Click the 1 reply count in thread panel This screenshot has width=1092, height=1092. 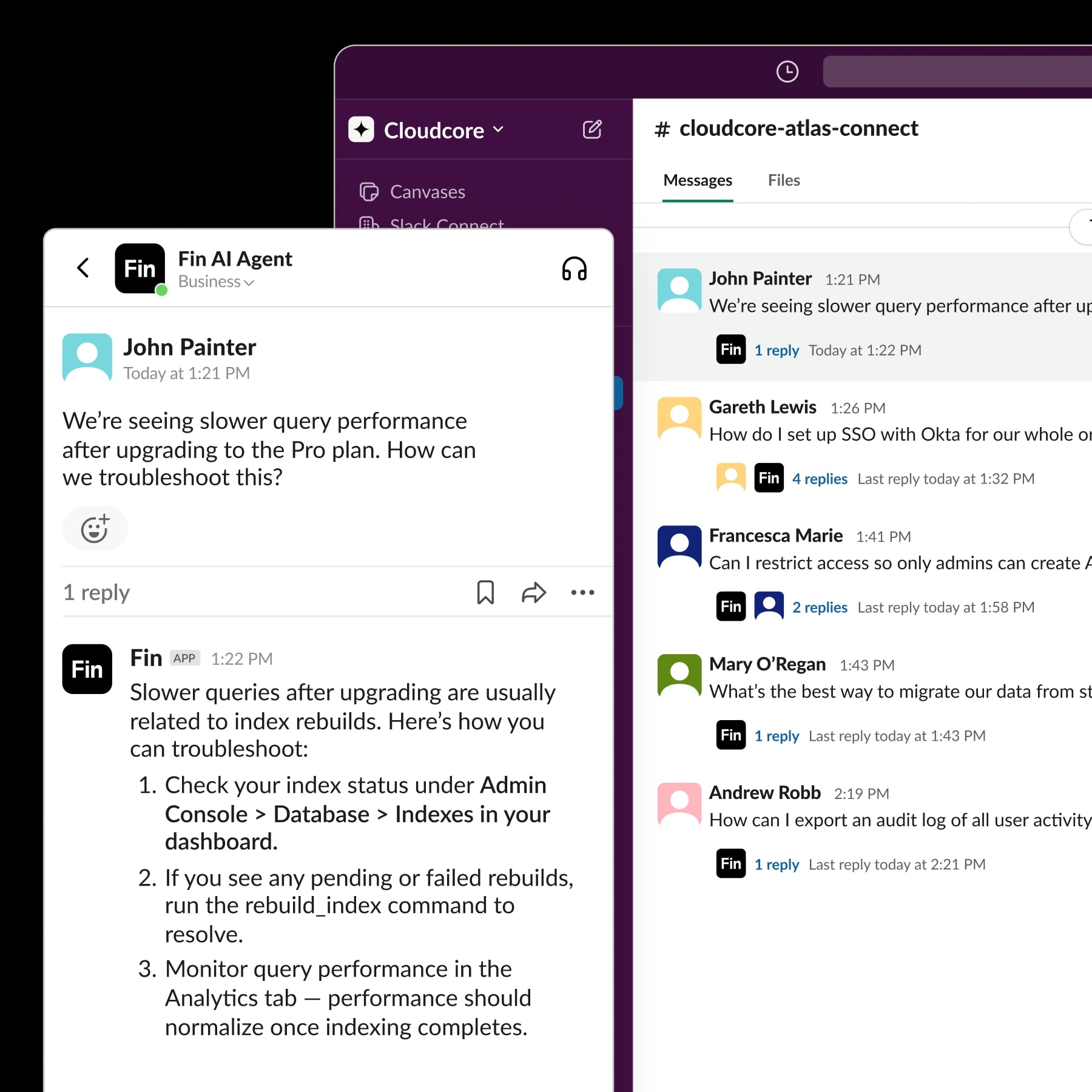pos(96,593)
